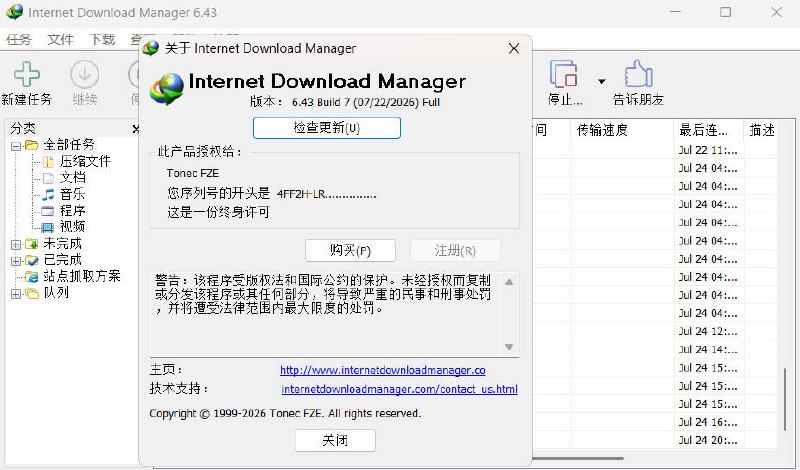Click the 站点抓取方案 icon
This screenshot has width=800, height=470.
pos(32,277)
